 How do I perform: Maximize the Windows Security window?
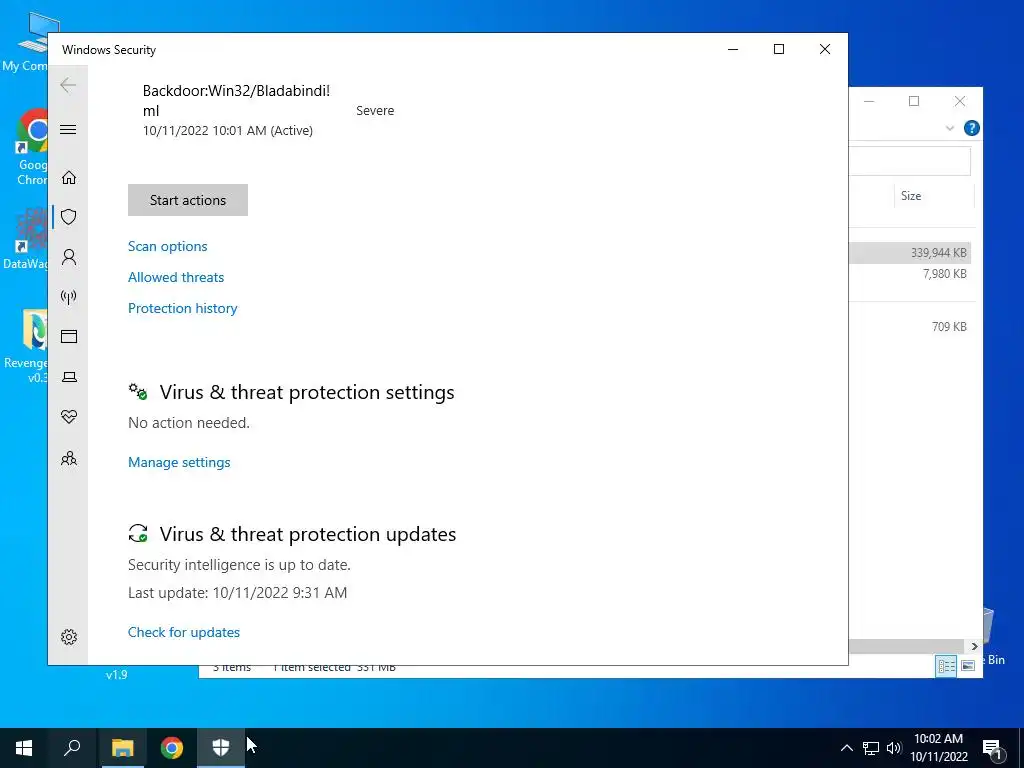tap(778, 50)
